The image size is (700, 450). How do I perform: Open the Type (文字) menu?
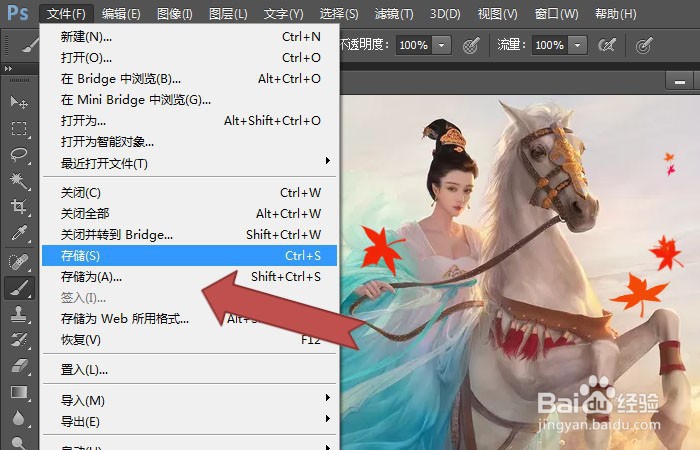coord(283,14)
